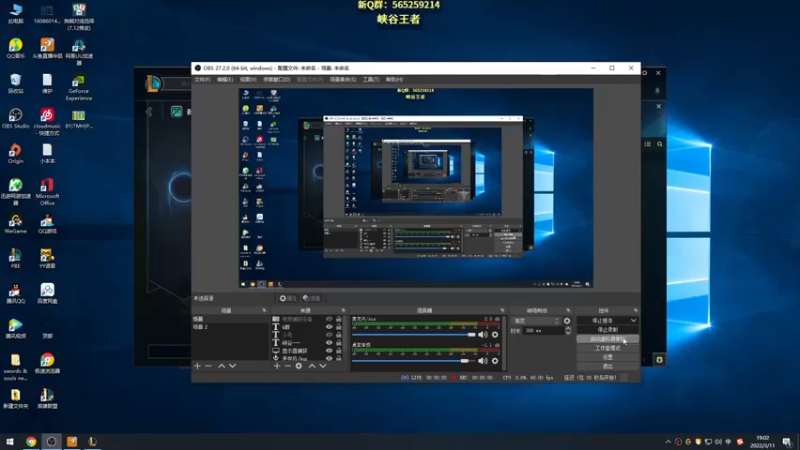Move source down in Sources panel

[x=323, y=366]
